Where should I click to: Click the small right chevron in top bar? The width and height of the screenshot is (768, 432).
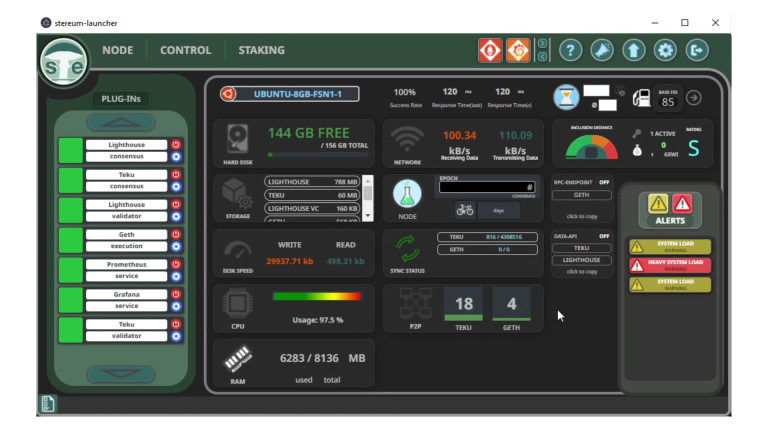(x=543, y=44)
